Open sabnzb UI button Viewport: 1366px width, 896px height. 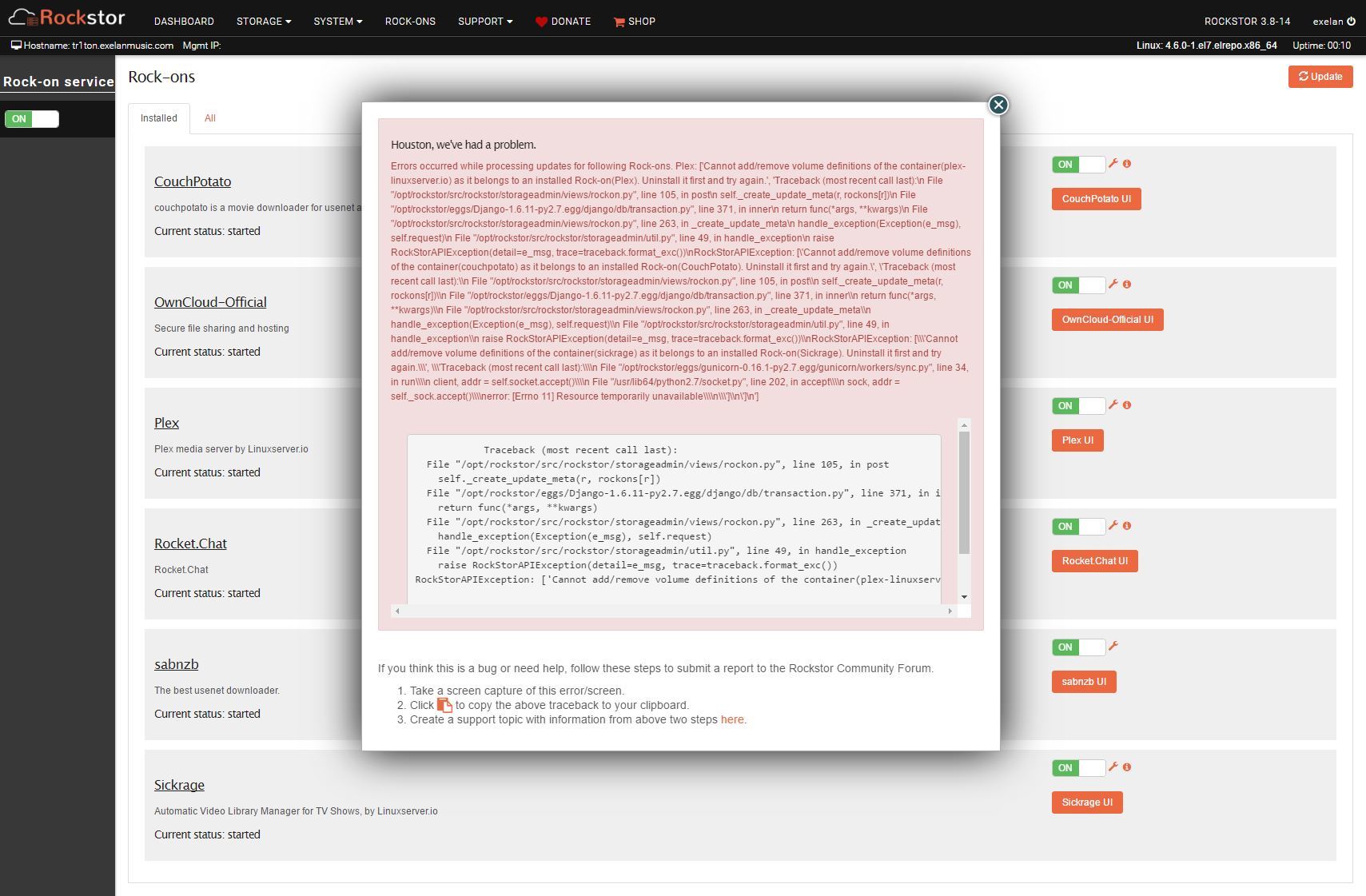point(1084,682)
